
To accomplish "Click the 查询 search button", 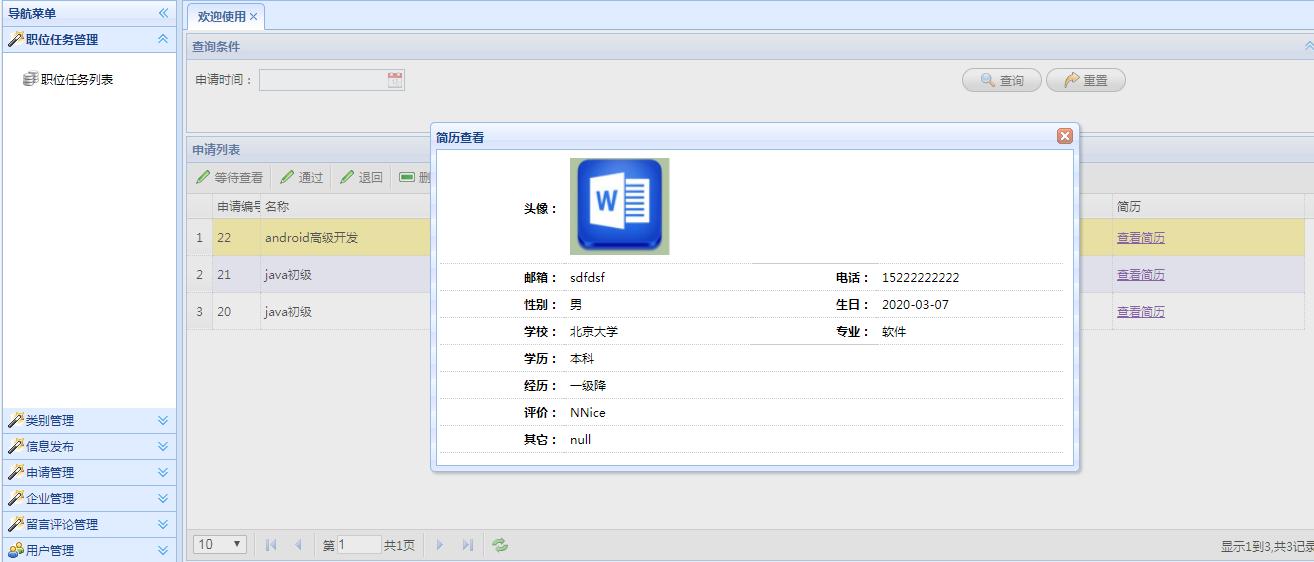I will click(1002, 80).
